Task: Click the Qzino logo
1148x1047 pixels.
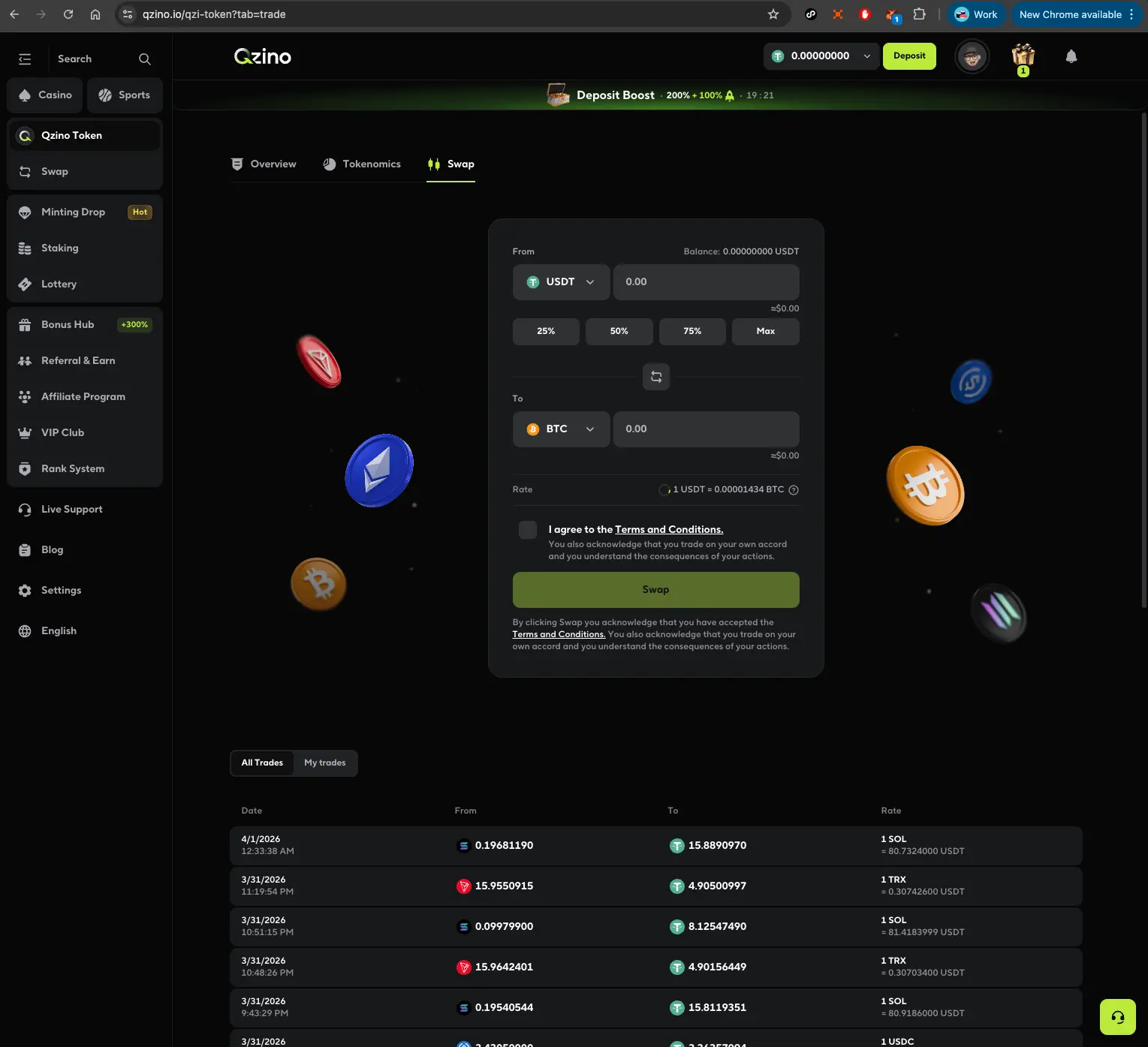Action: pyautogui.click(x=263, y=56)
